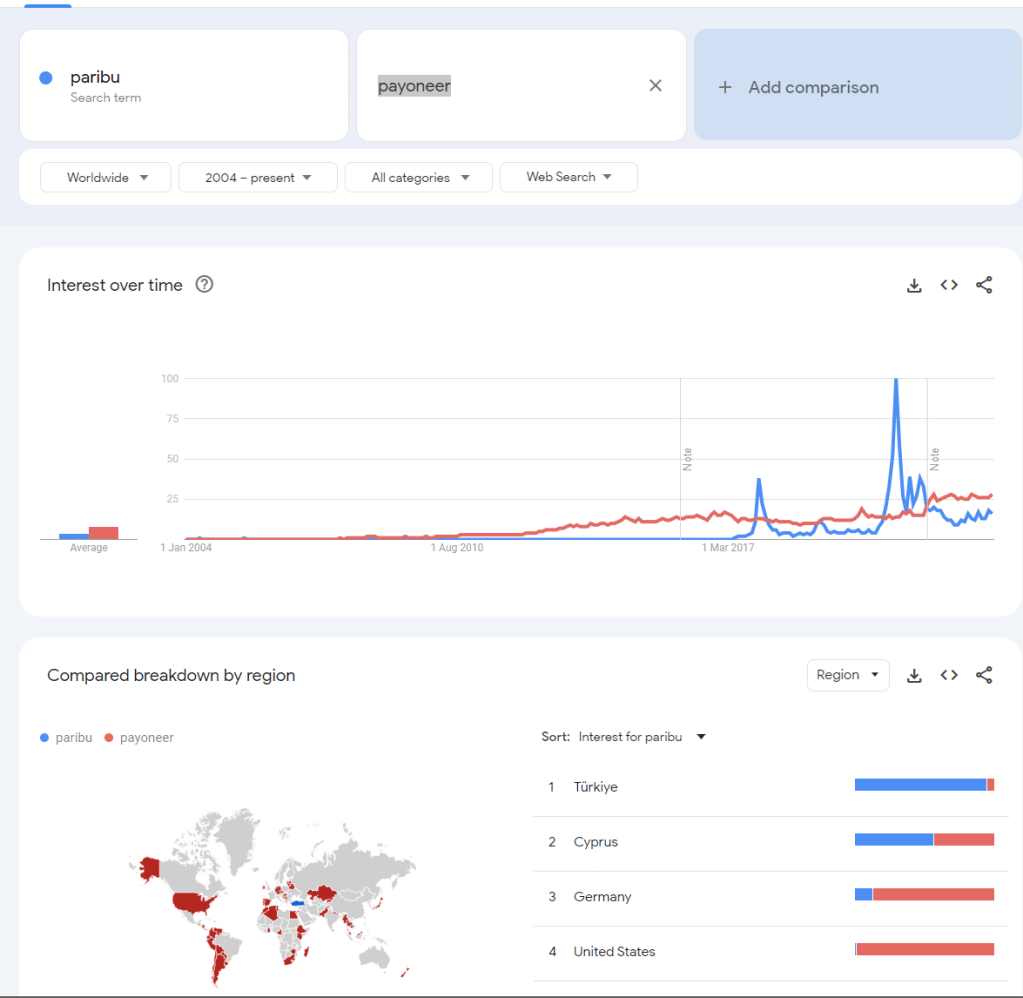Screen dimensions: 1023x998
Task: Click the help icon beside Interest over time
Action: click(x=204, y=284)
